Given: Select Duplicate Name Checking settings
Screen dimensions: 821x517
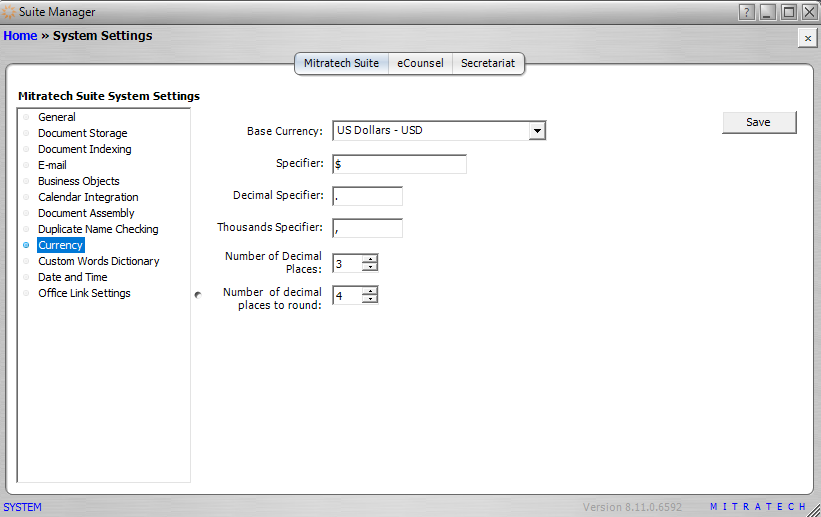Looking at the screenshot, I should tap(98, 229).
